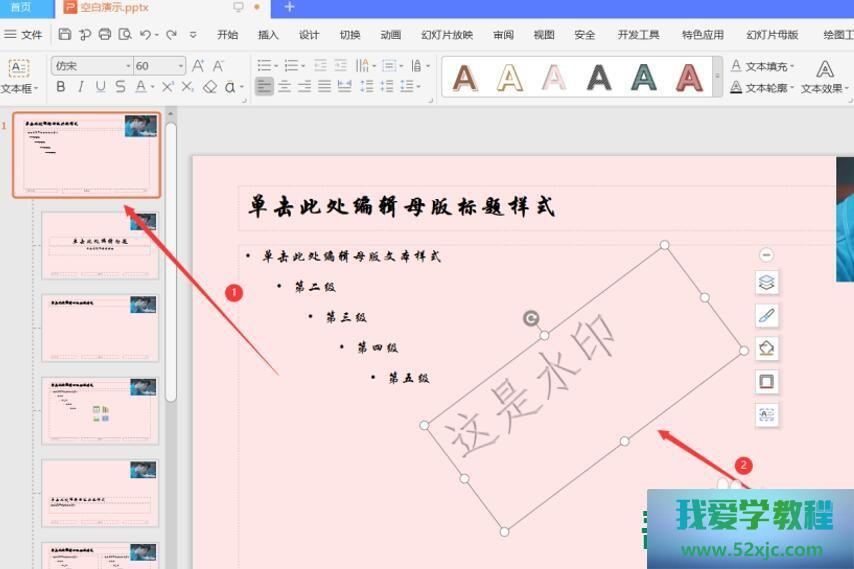Select the teal WordArt style swatch
The image size is (854, 569).
[x=643, y=77]
